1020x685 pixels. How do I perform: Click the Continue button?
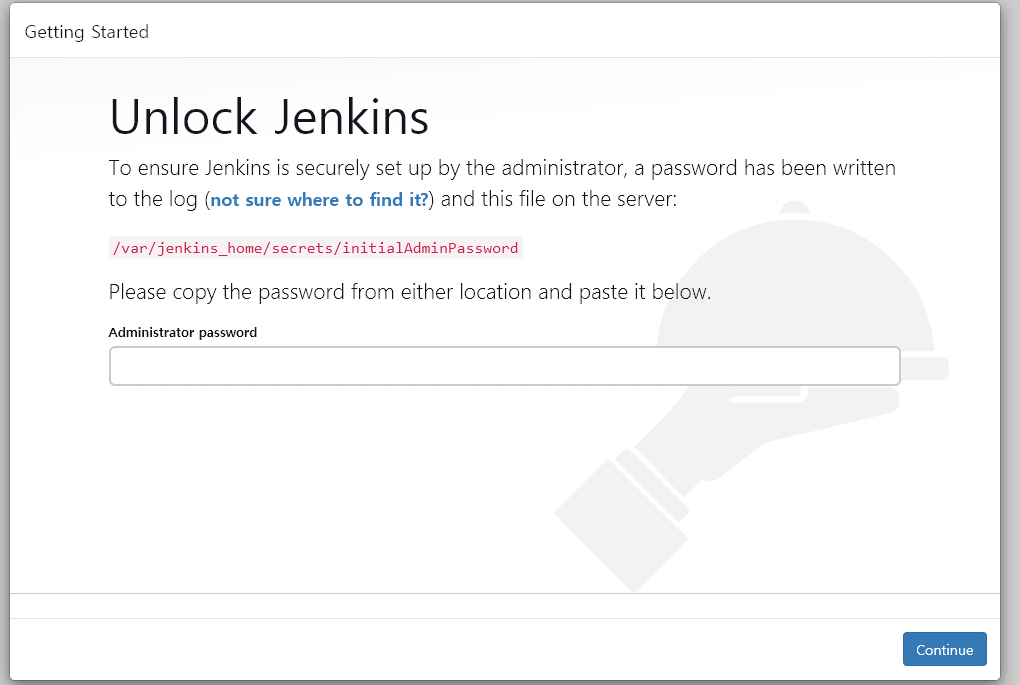click(944, 649)
